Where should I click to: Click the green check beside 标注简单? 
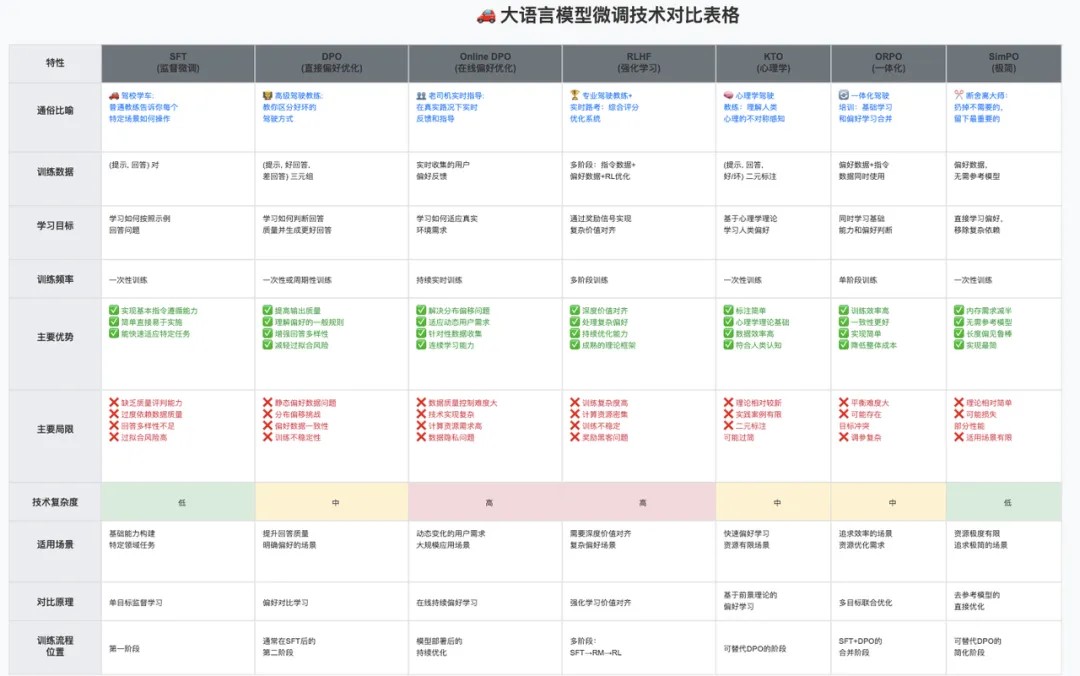pyautogui.click(x=728, y=310)
